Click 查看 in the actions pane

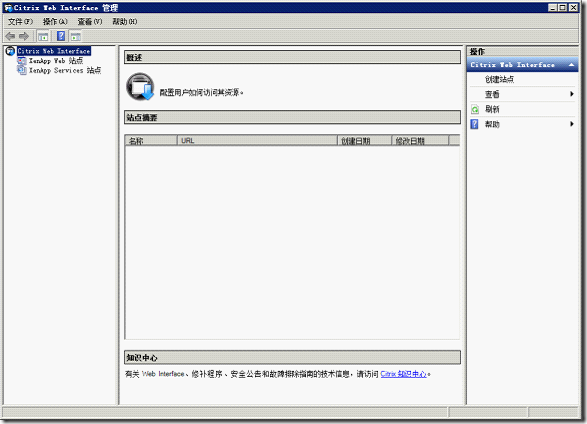coord(492,94)
